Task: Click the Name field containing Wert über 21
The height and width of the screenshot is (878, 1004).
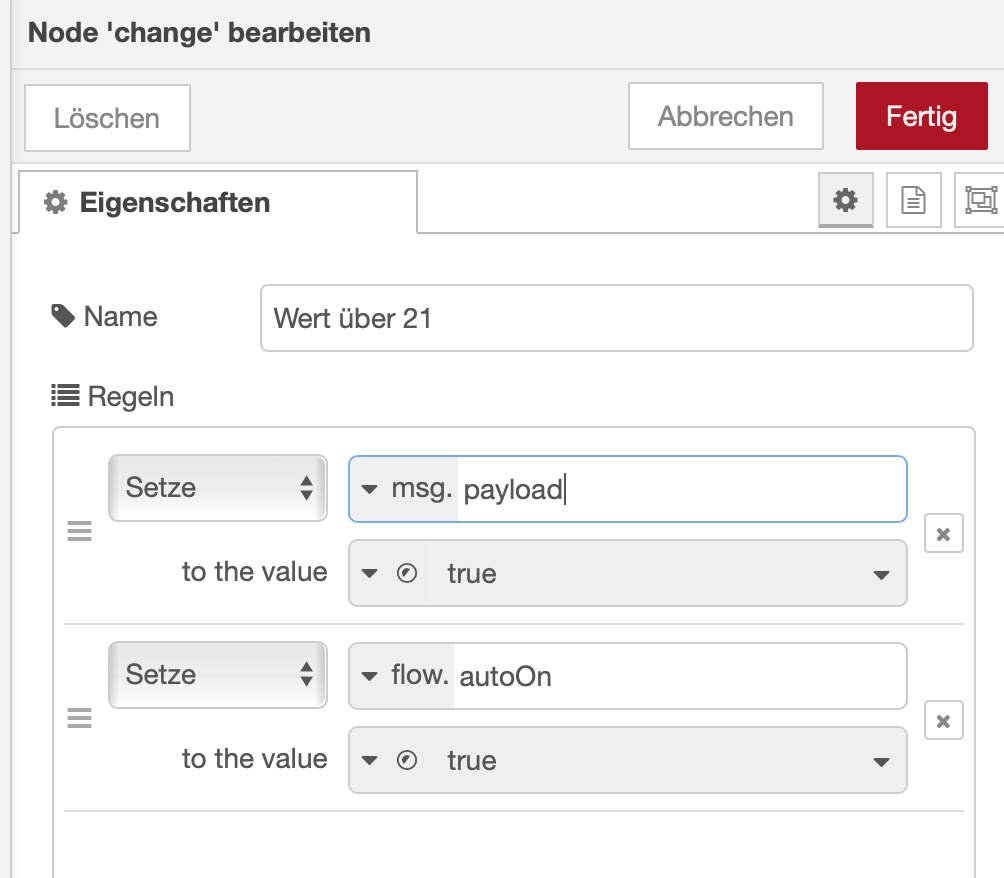Action: 616,318
